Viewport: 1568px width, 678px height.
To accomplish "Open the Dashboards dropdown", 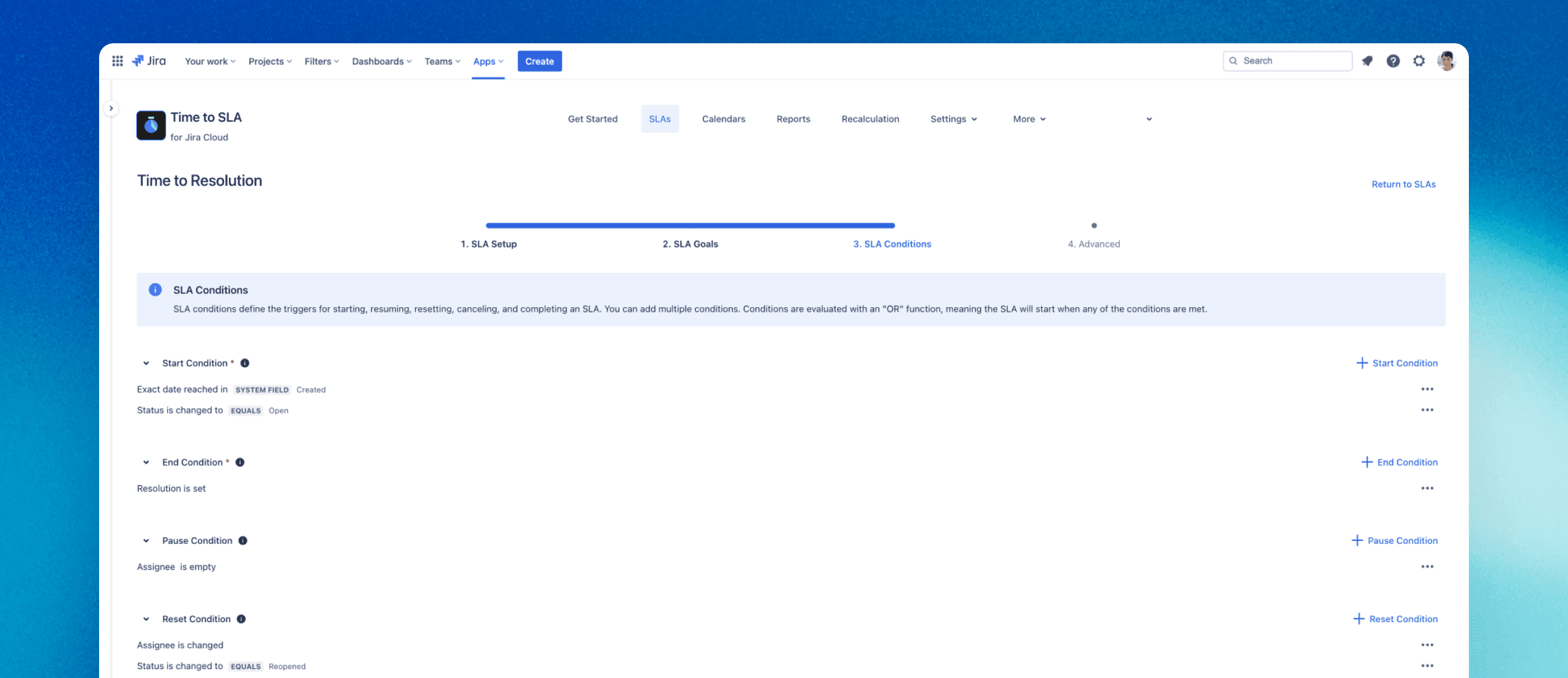I will pos(381,61).
